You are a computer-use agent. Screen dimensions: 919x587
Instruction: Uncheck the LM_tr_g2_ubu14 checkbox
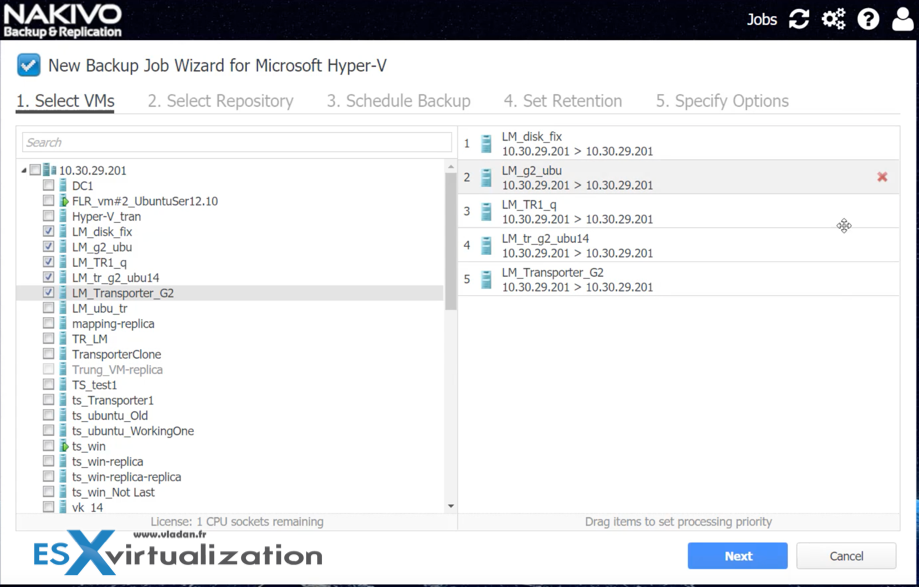click(x=49, y=277)
